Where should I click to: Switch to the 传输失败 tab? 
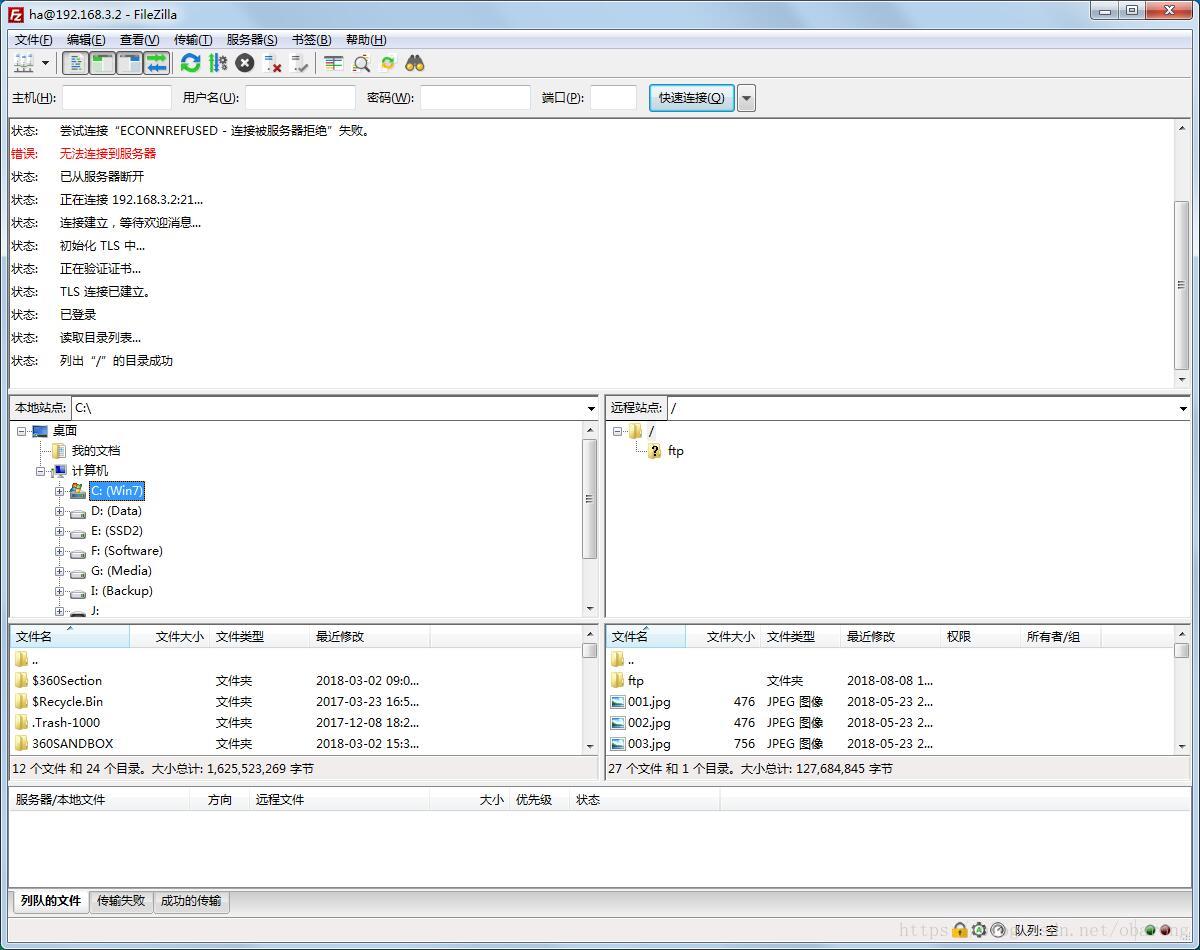[121, 901]
